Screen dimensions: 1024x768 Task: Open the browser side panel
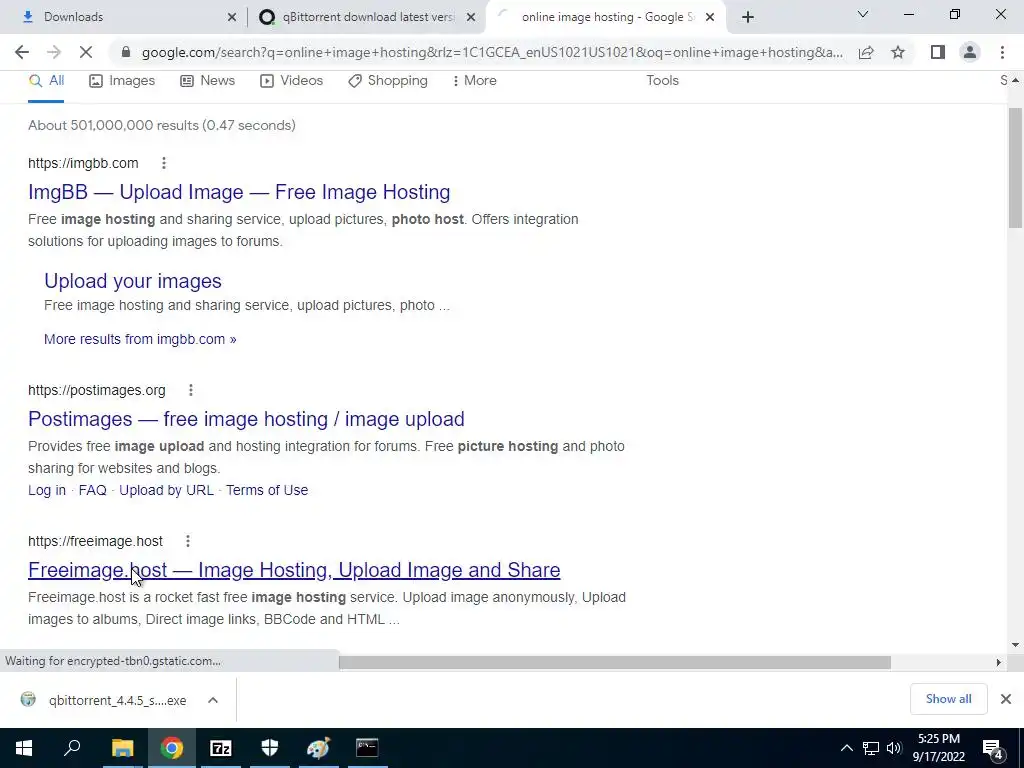tap(938, 52)
